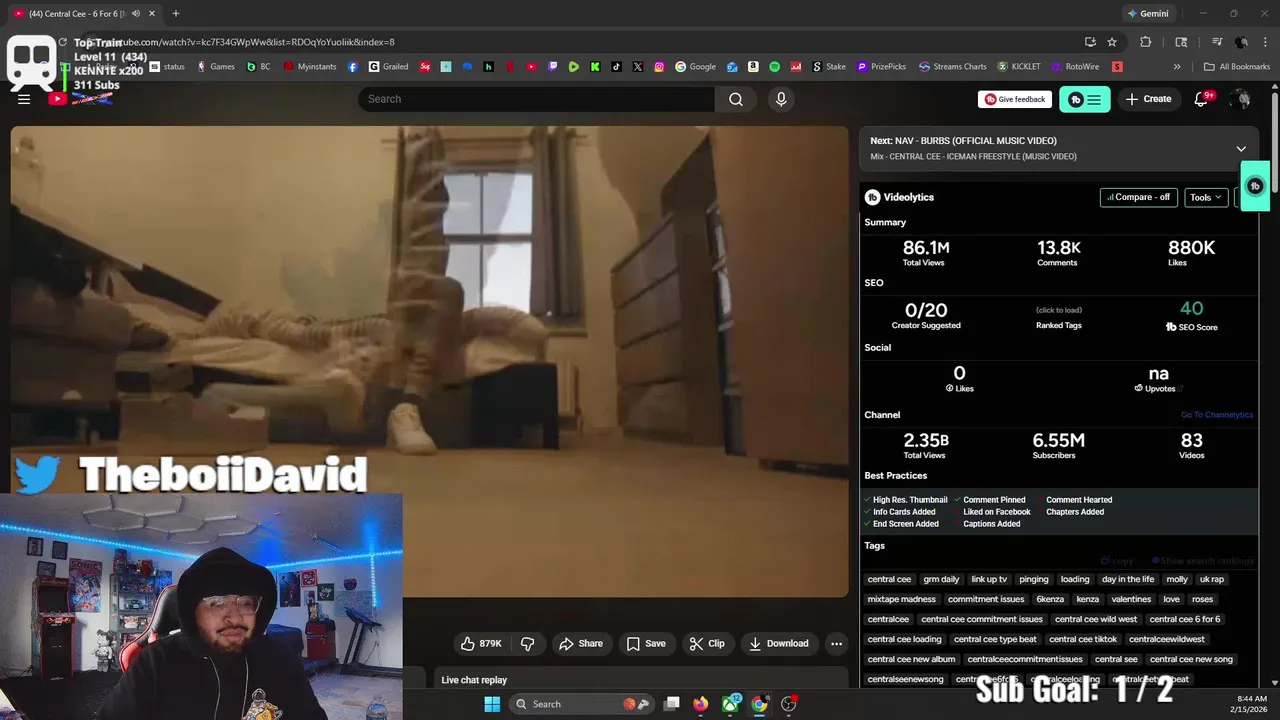Open Go To Channelytics link
Image resolution: width=1280 pixels, height=720 pixels.
(x=1216, y=415)
